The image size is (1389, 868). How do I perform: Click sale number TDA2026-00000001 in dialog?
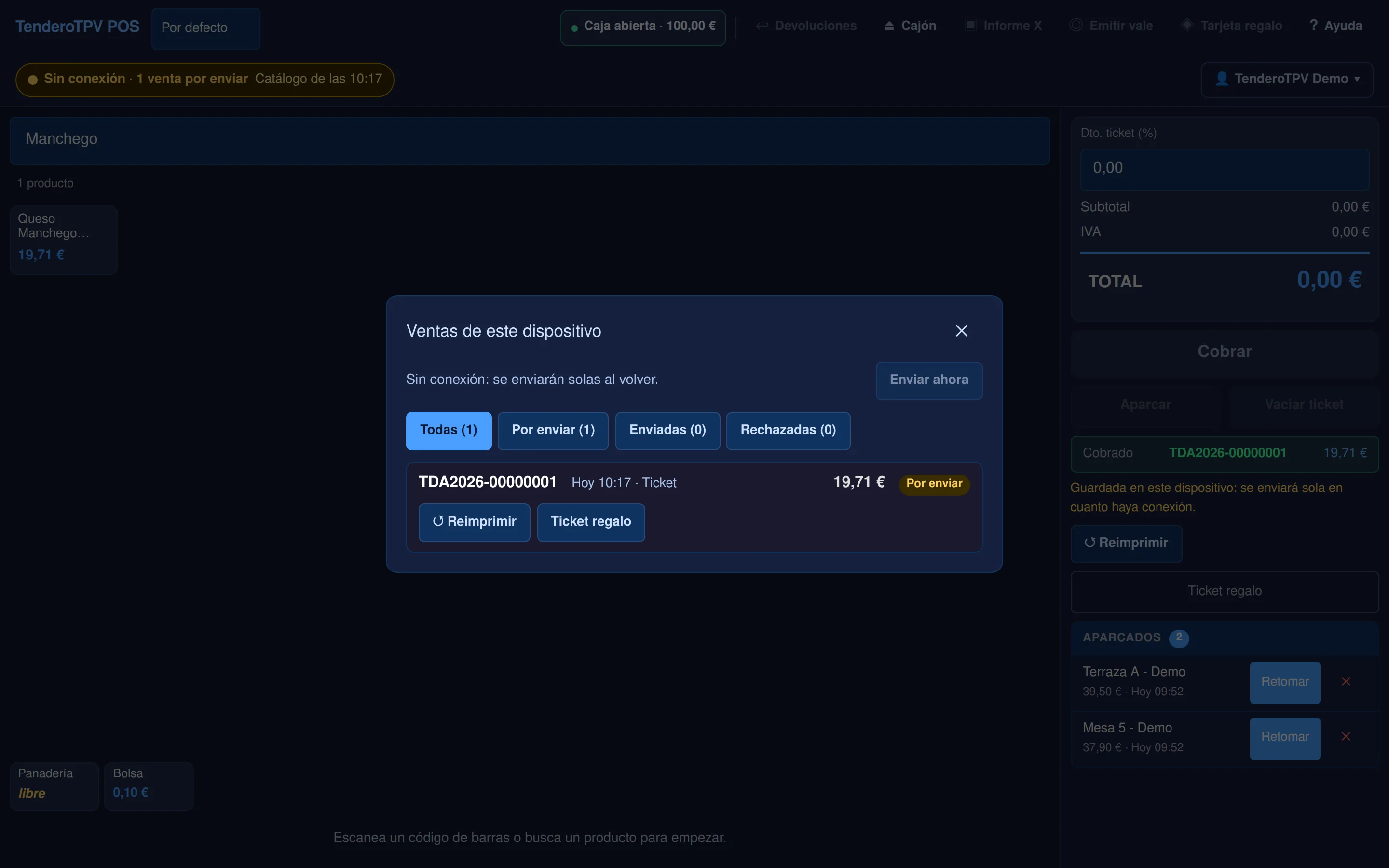coord(487,482)
